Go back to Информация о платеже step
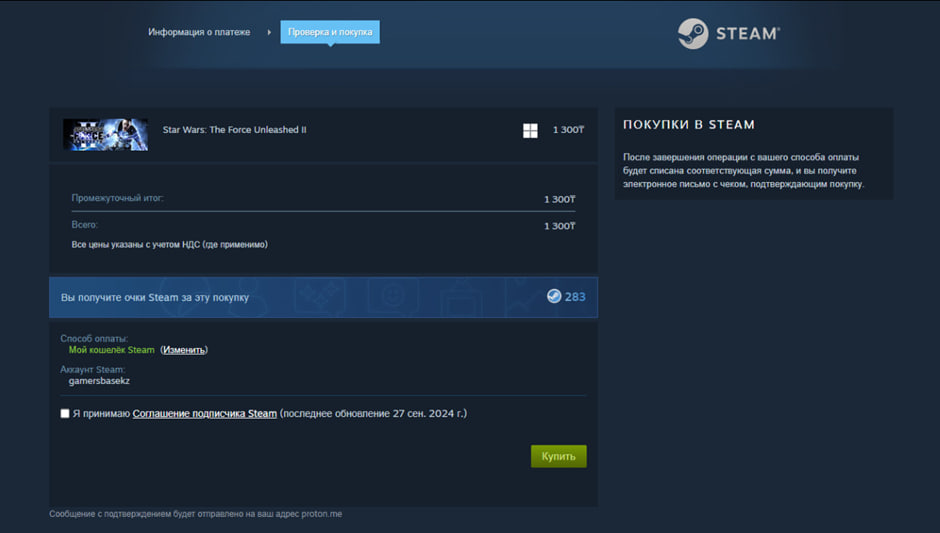 pyautogui.click(x=199, y=32)
